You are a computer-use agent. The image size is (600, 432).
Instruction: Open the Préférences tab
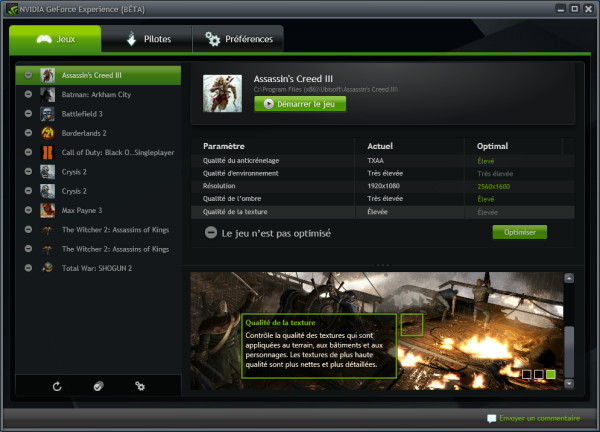[x=238, y=39]
